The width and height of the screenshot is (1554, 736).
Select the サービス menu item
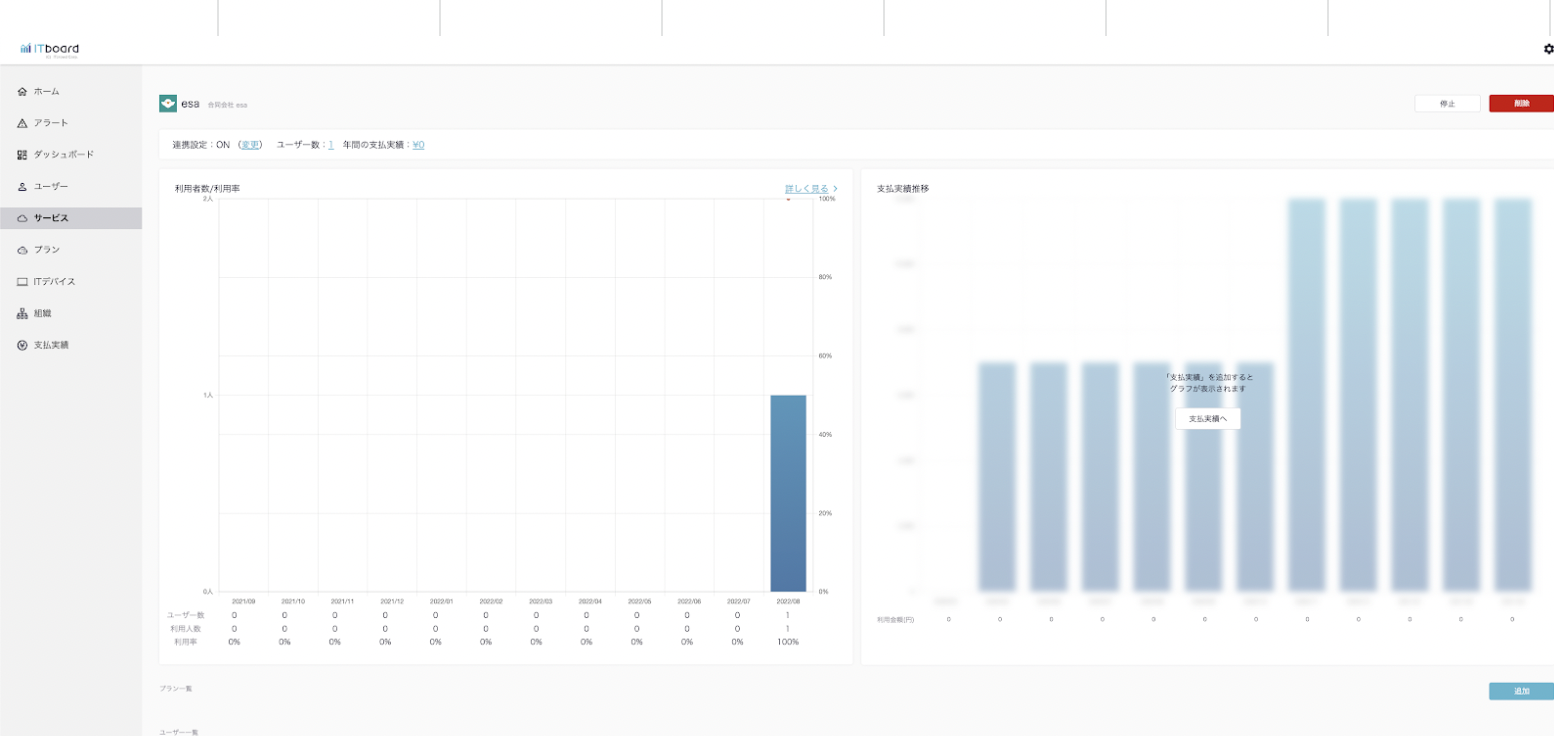point(70,218)
